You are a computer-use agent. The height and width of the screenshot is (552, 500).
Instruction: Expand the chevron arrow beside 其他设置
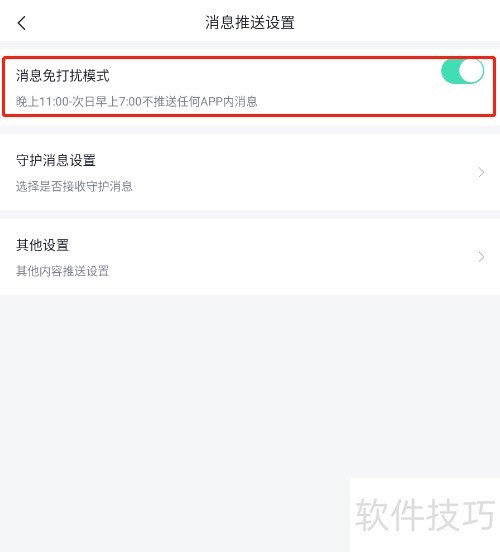481,257
